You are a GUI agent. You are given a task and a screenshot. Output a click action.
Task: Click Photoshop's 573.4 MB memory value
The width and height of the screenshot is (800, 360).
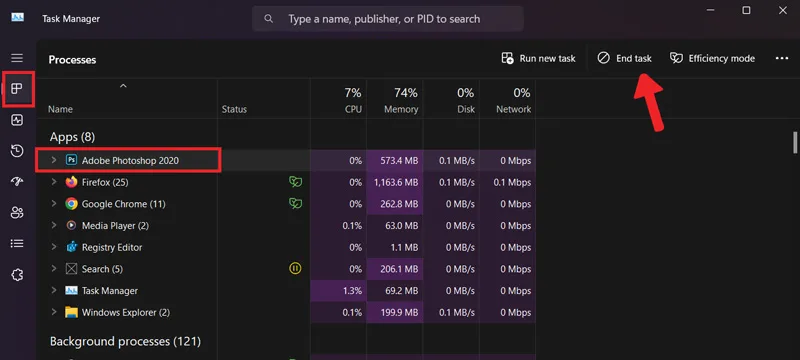[x=399, y=161]
